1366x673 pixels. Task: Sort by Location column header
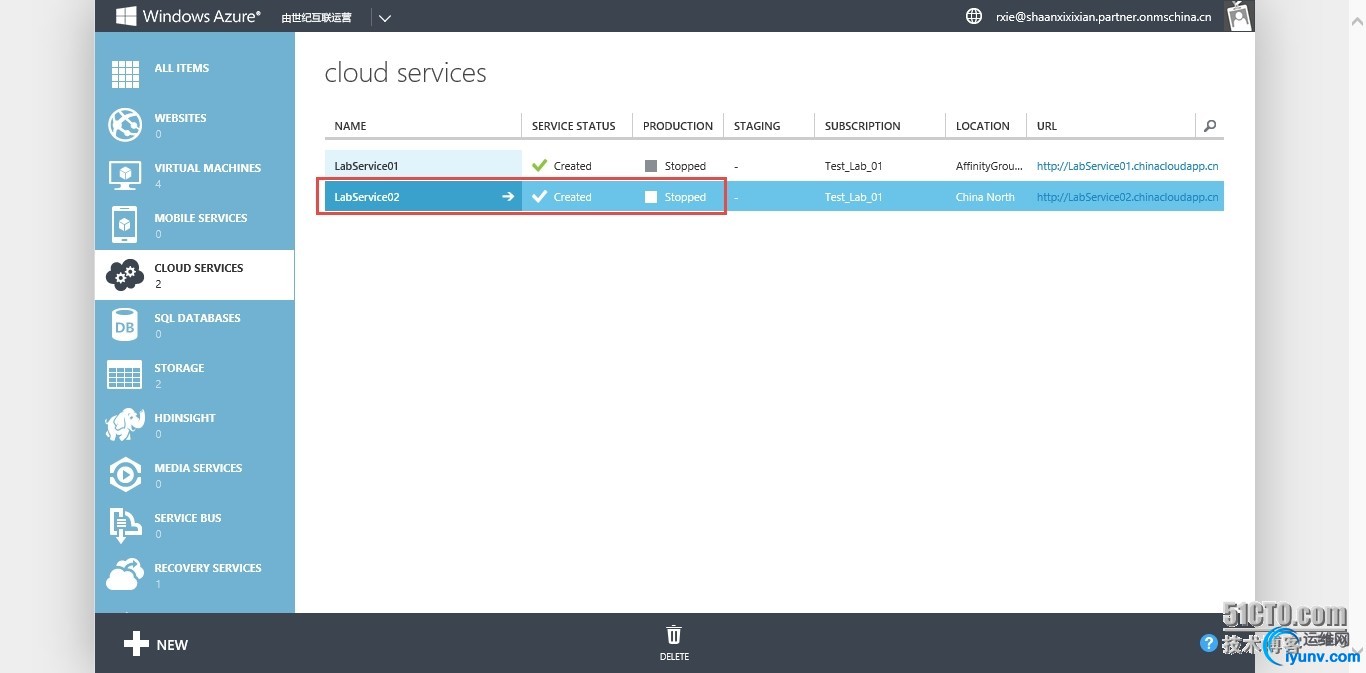(983, 126)
